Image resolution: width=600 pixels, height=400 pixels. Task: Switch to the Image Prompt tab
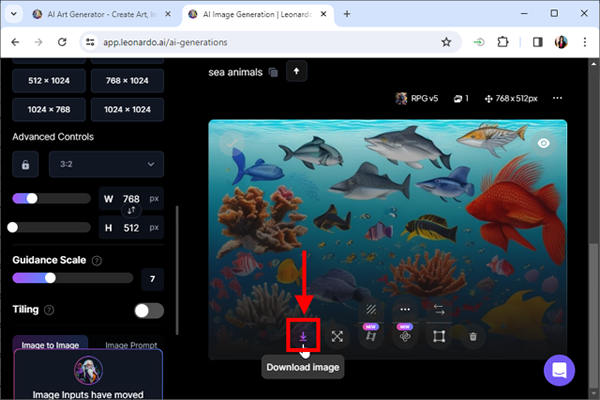131,345
